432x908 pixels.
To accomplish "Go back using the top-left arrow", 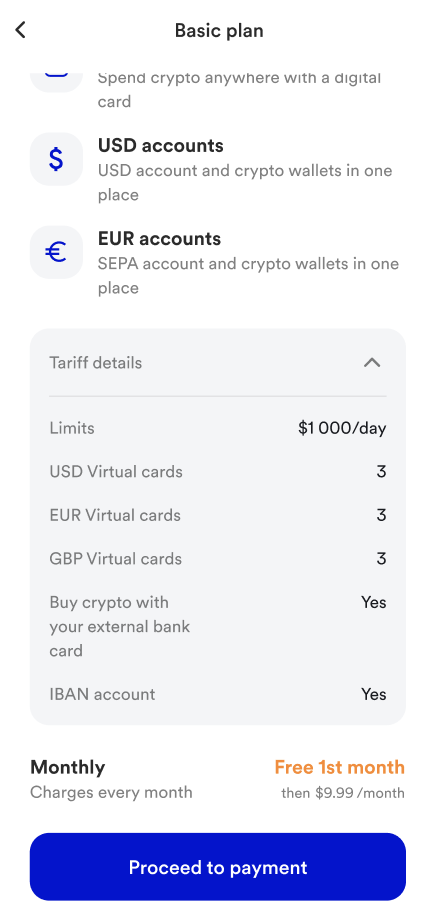I will coord(21,30).
